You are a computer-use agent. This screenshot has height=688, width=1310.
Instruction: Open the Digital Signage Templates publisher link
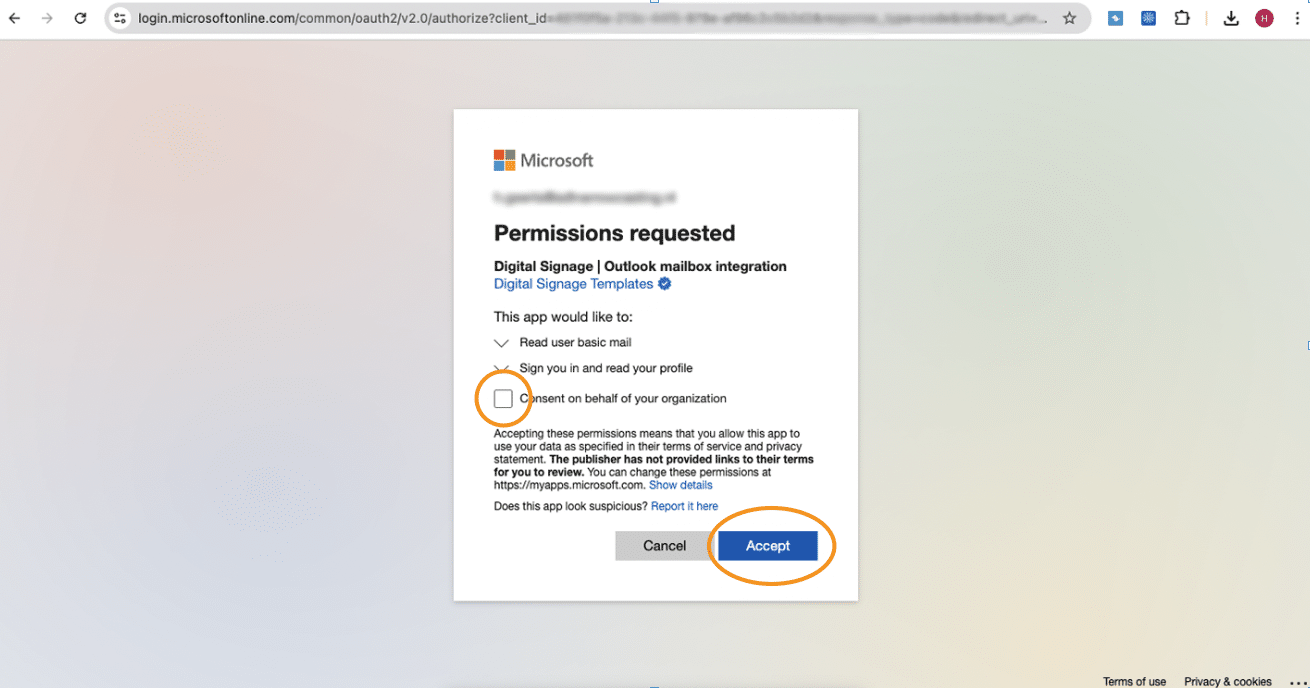click(x=573, y=284)
